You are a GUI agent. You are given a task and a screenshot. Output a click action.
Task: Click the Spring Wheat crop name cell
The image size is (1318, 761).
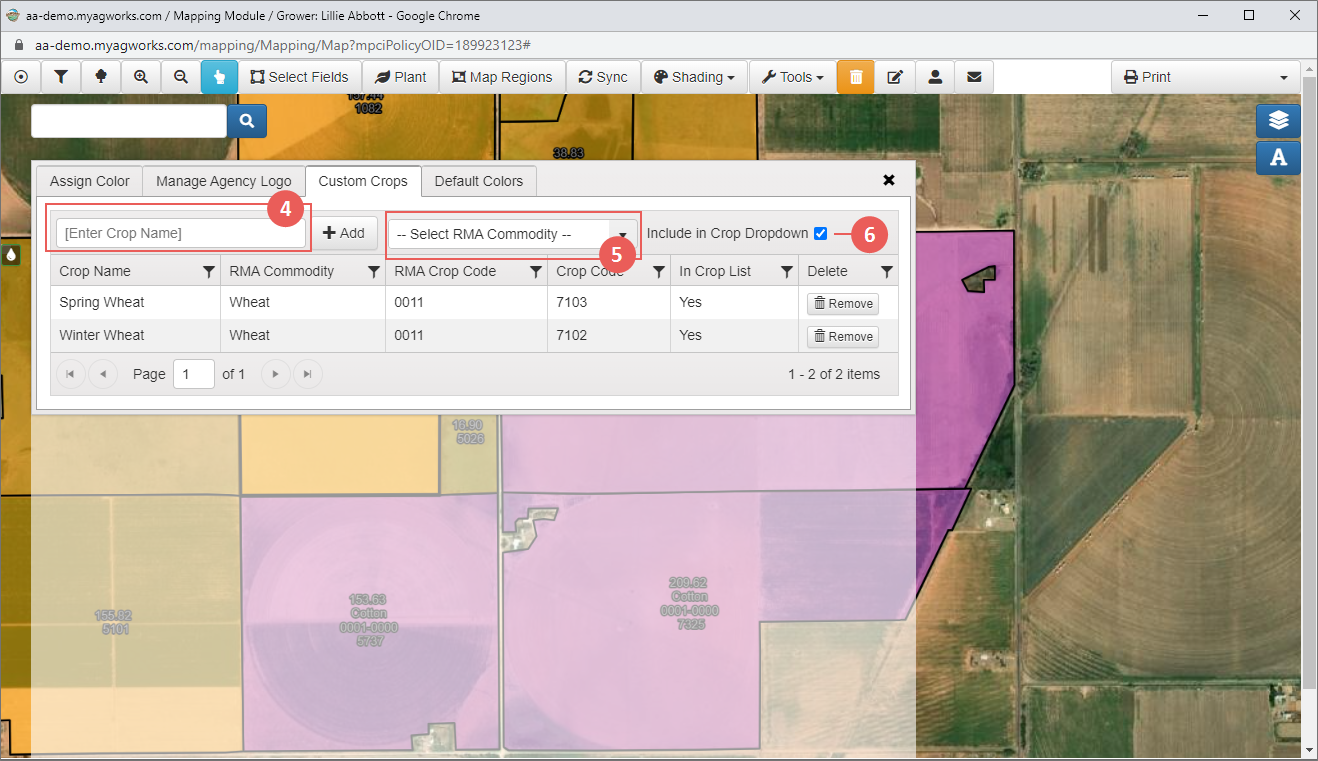[135, 303]
